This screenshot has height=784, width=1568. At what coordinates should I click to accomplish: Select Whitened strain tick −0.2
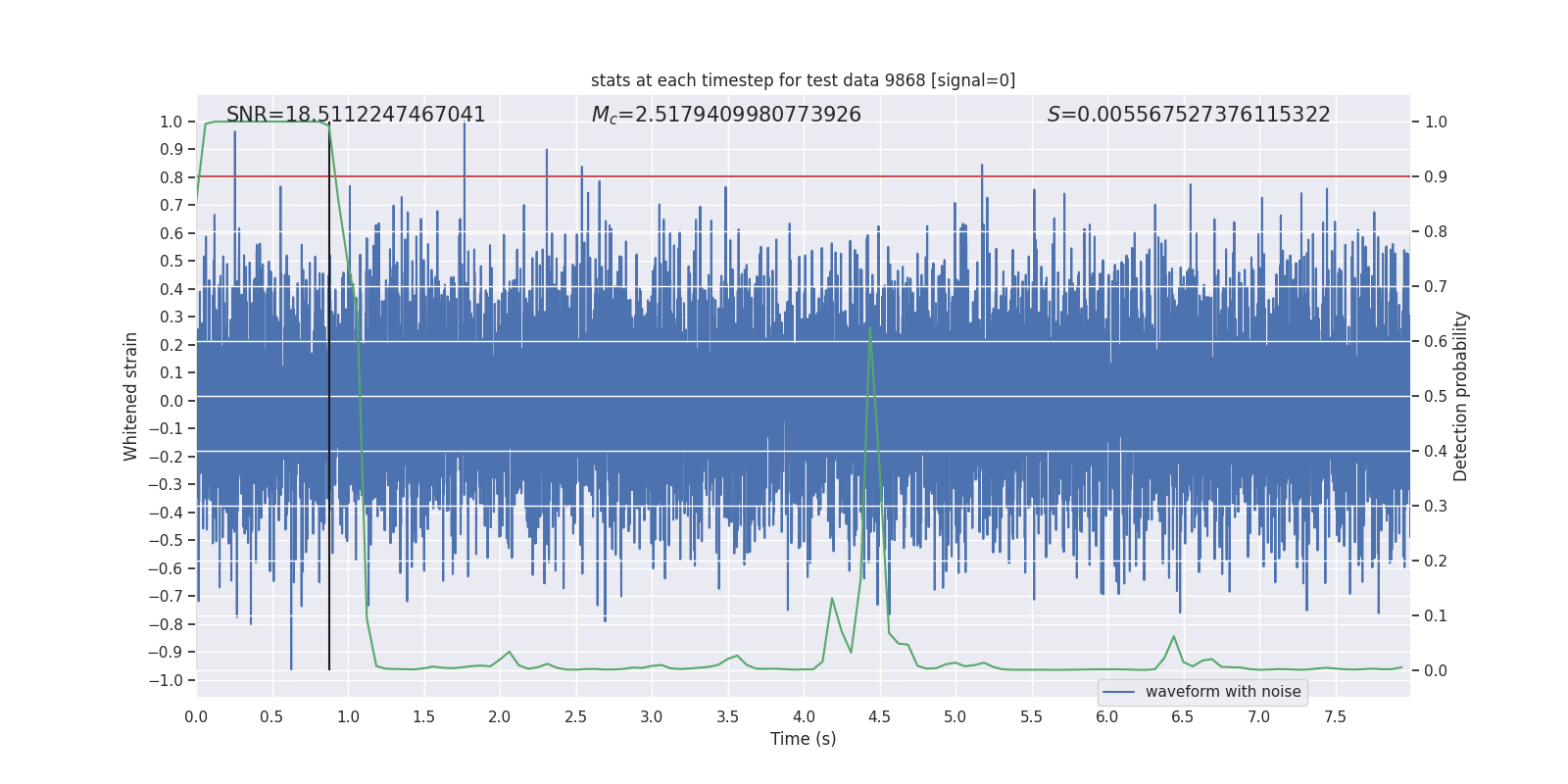click(x=166, y=457)
